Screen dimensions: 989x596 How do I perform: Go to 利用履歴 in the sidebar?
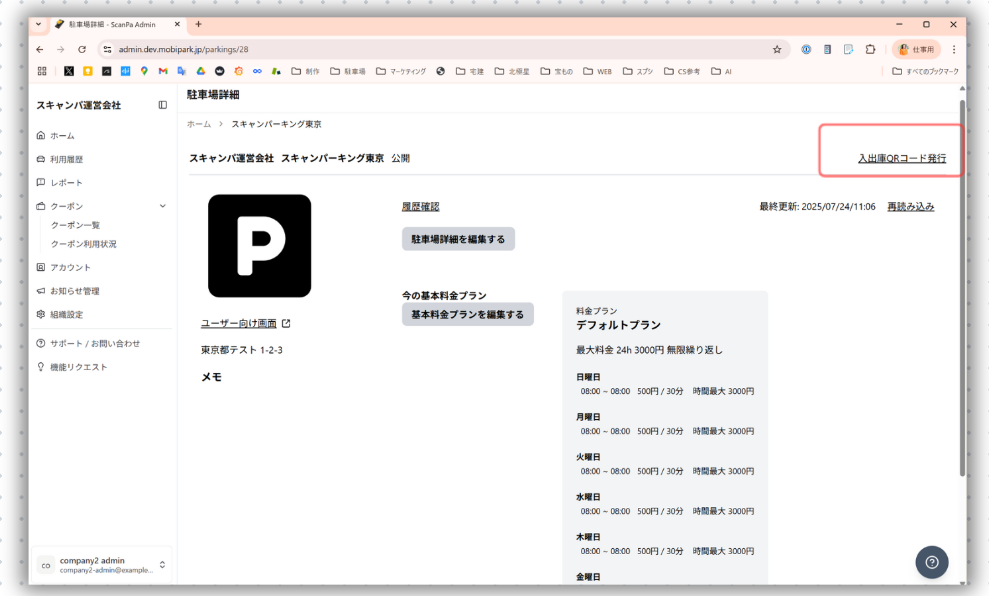coord(66,159)
